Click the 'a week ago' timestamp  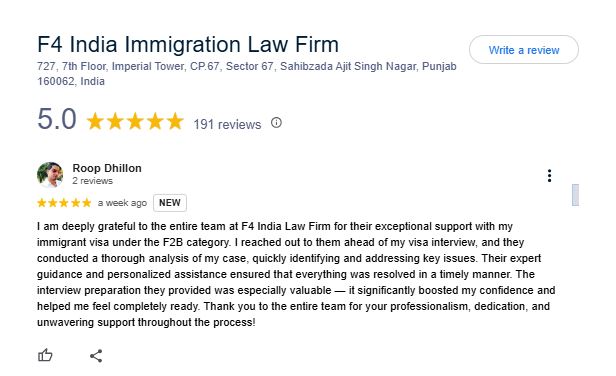click(x=122, y=203)
